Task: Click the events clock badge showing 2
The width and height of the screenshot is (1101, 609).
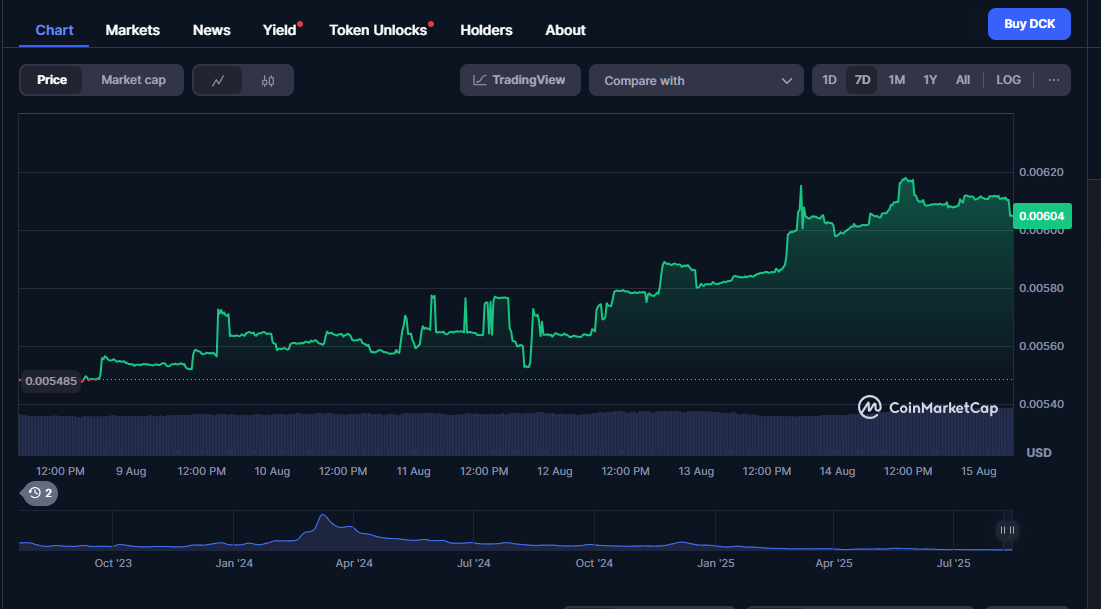Action: (41, 492)
